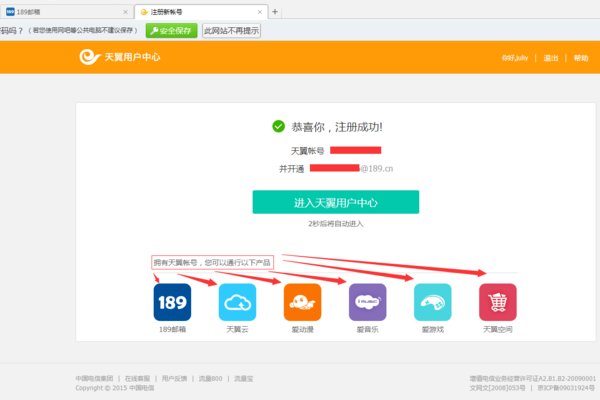Click the 爱音乐 label text
600x400 pixels.
click(367, 329)
